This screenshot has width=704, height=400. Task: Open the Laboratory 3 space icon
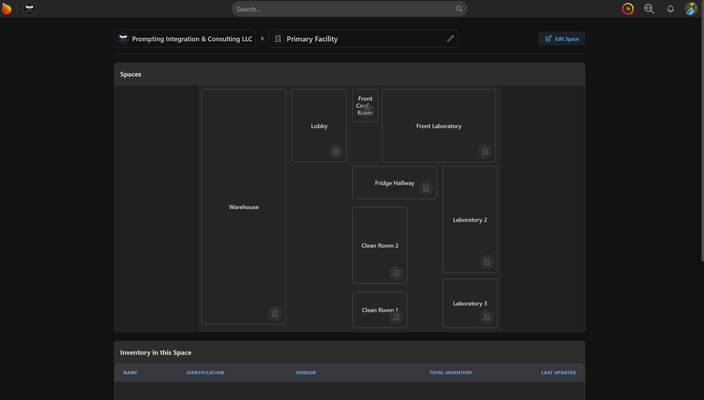tap(486, 317)
